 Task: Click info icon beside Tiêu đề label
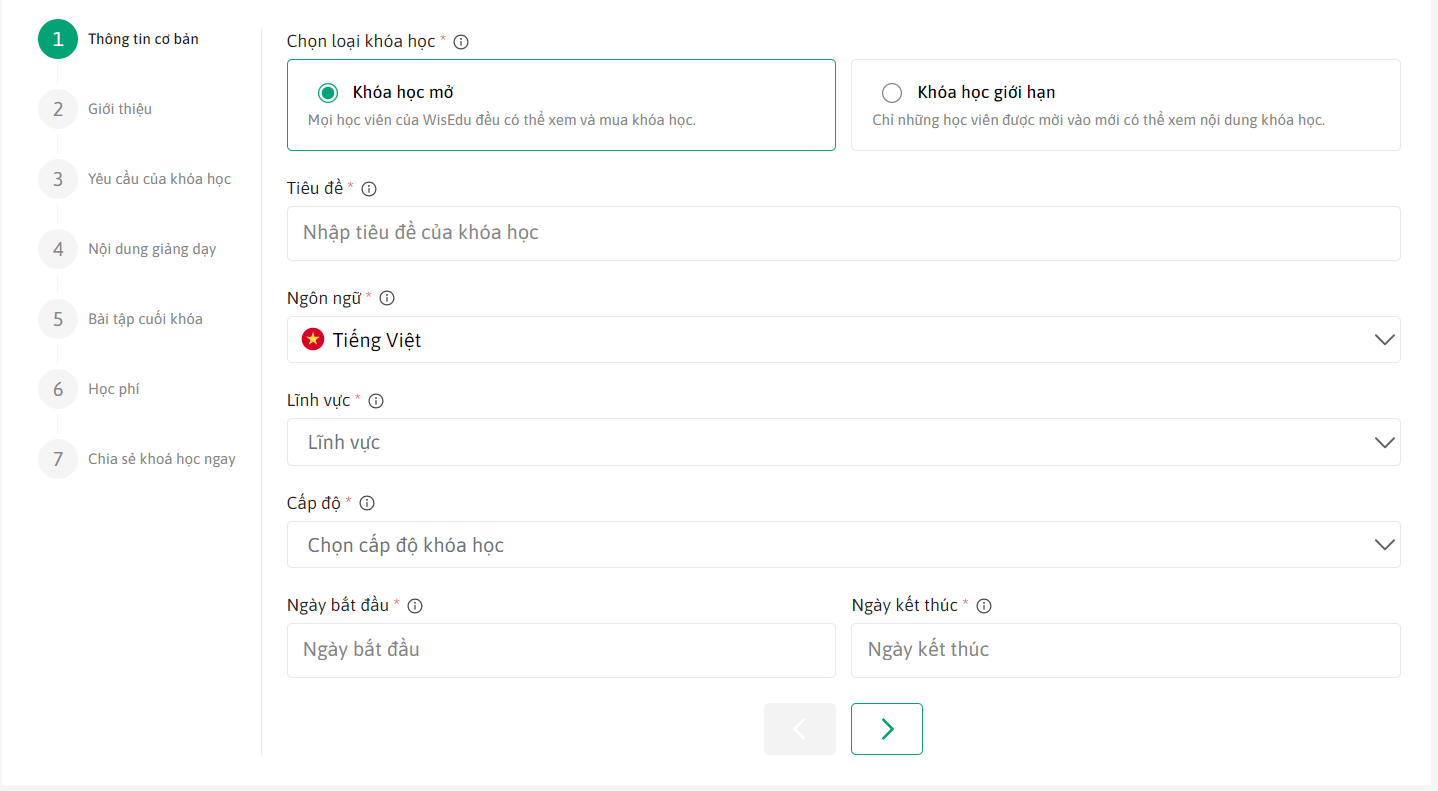pyautogui.click(x=369, y=189)
